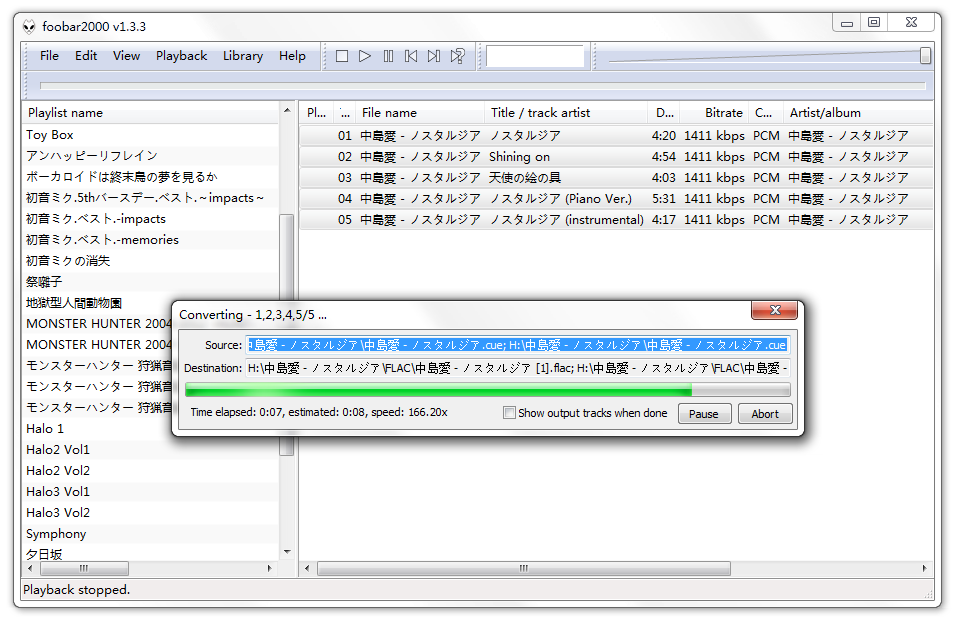The width and height of the screenshot is (960, 627).
Task: Click the playlist panel vertical scrollbar thumb
Action: (x=287, y=334)
